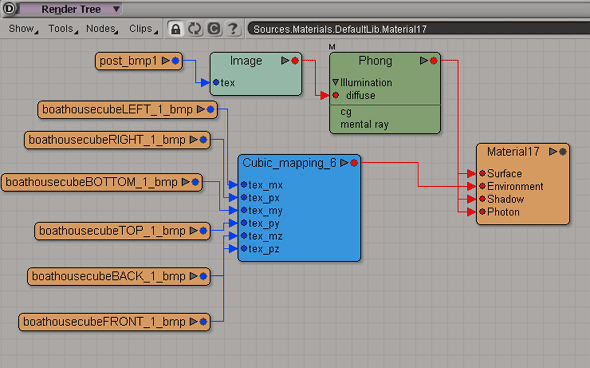Select boathousecubeBOTTOM_1_bmp node
Screen dimensions: 590x368
click(102, 182)
